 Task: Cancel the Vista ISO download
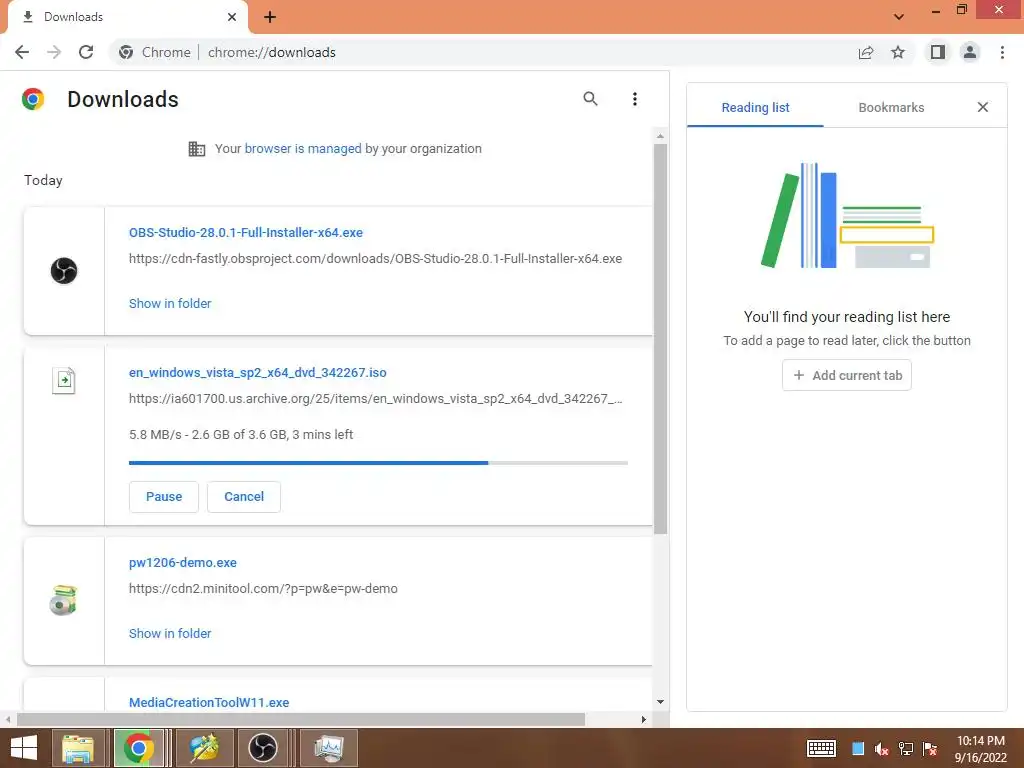(244, 497)
